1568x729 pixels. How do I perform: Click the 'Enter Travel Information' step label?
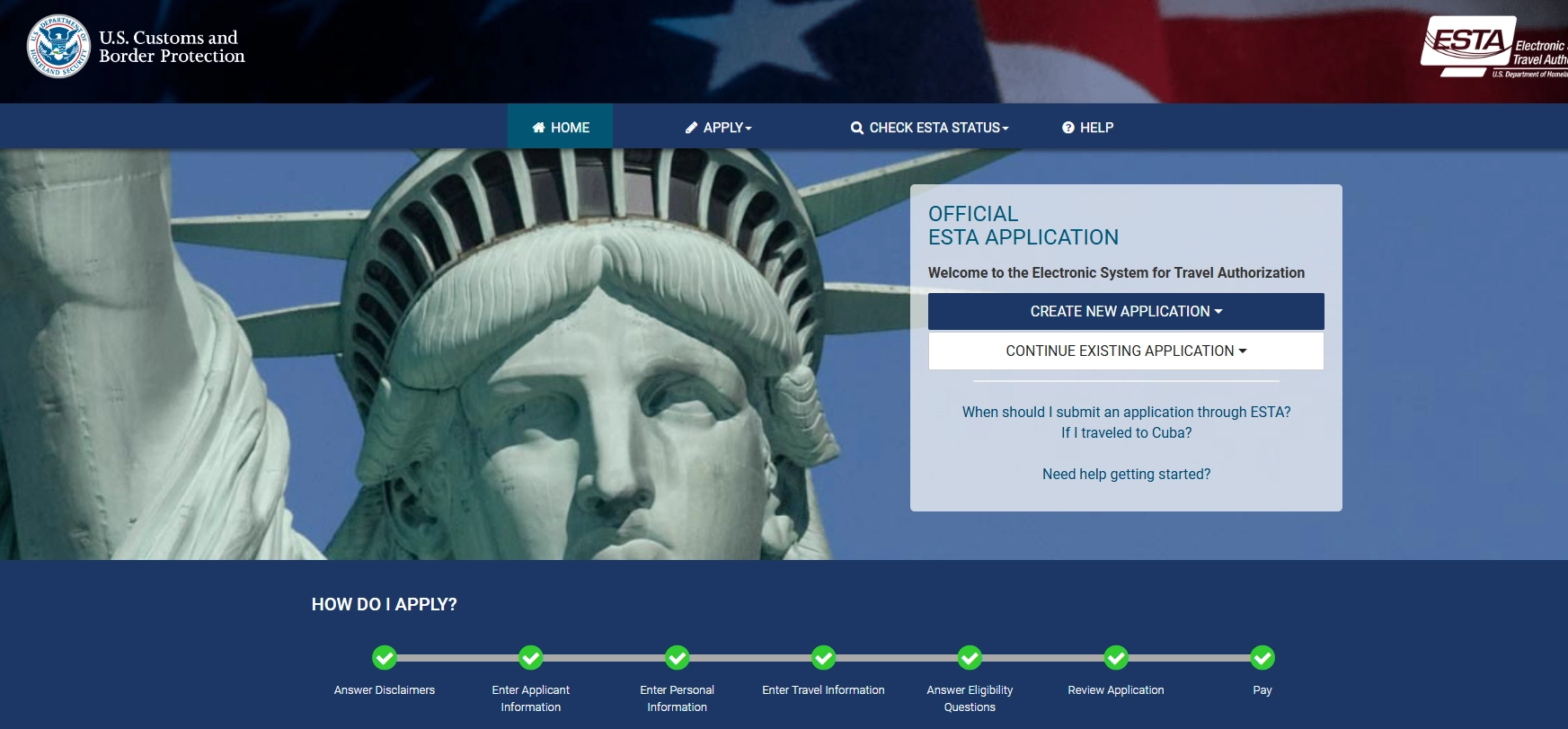tap(824, 689)
